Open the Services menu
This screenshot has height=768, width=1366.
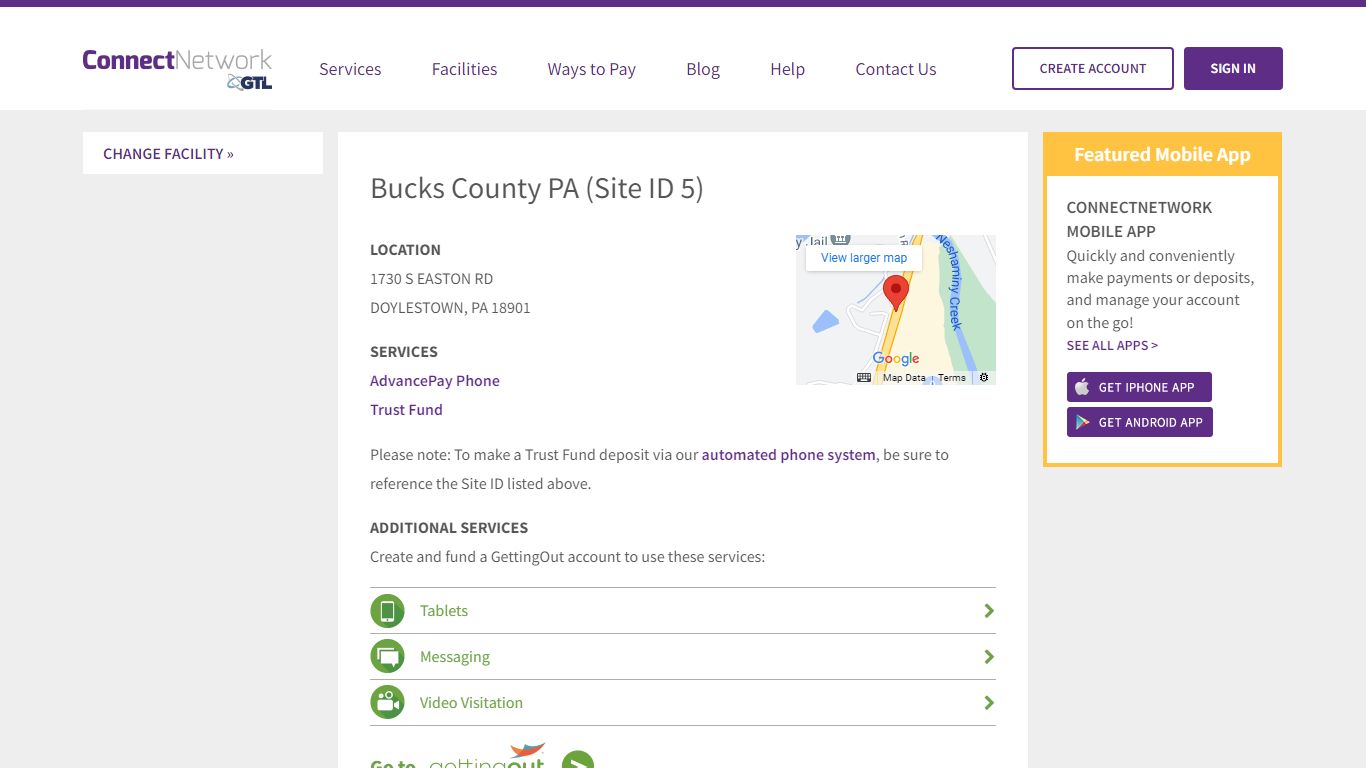[x=350, y=69]
